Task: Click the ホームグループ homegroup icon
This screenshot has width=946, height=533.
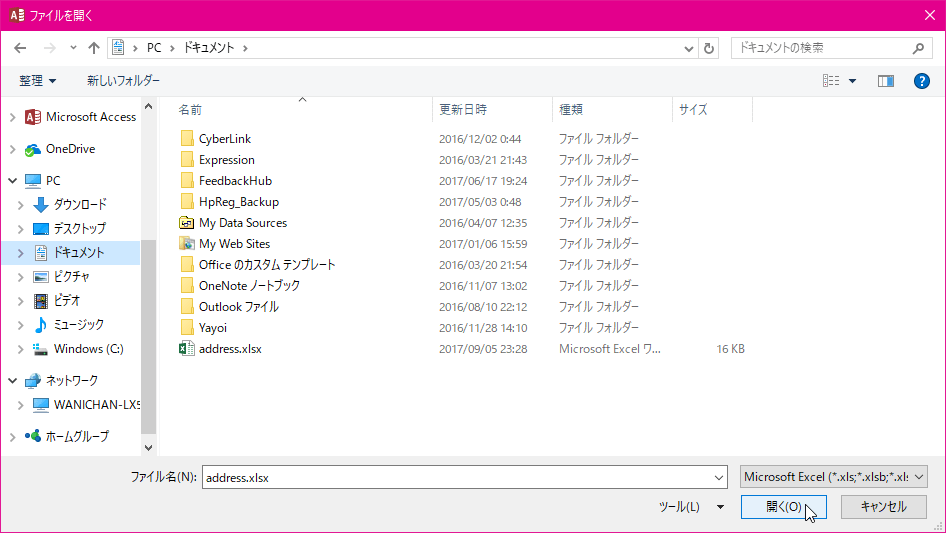Action: 33,436
